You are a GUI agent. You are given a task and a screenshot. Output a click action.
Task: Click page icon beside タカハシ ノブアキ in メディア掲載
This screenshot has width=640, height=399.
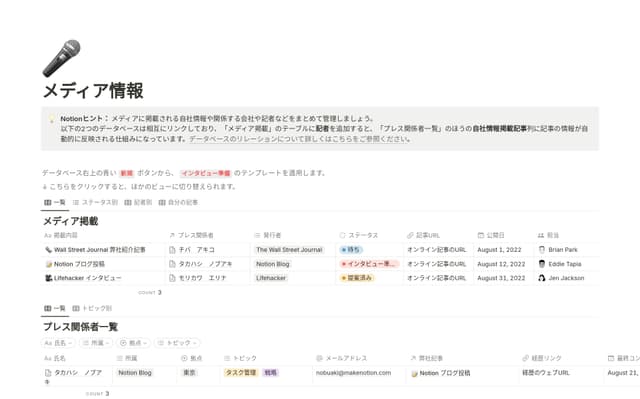(172, 264)
